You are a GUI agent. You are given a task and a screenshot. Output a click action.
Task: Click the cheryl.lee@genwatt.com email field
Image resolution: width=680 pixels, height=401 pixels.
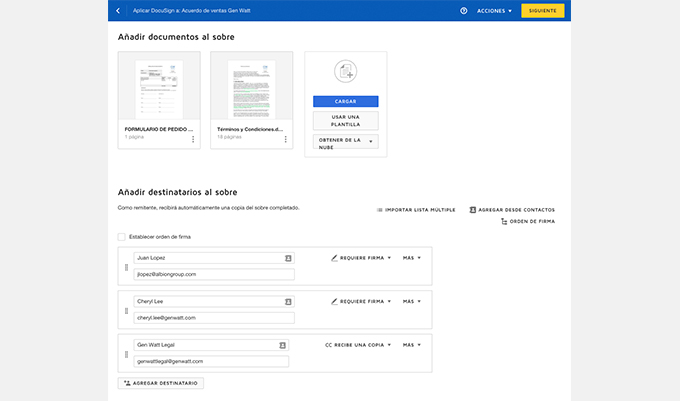[x=213, y=317]
